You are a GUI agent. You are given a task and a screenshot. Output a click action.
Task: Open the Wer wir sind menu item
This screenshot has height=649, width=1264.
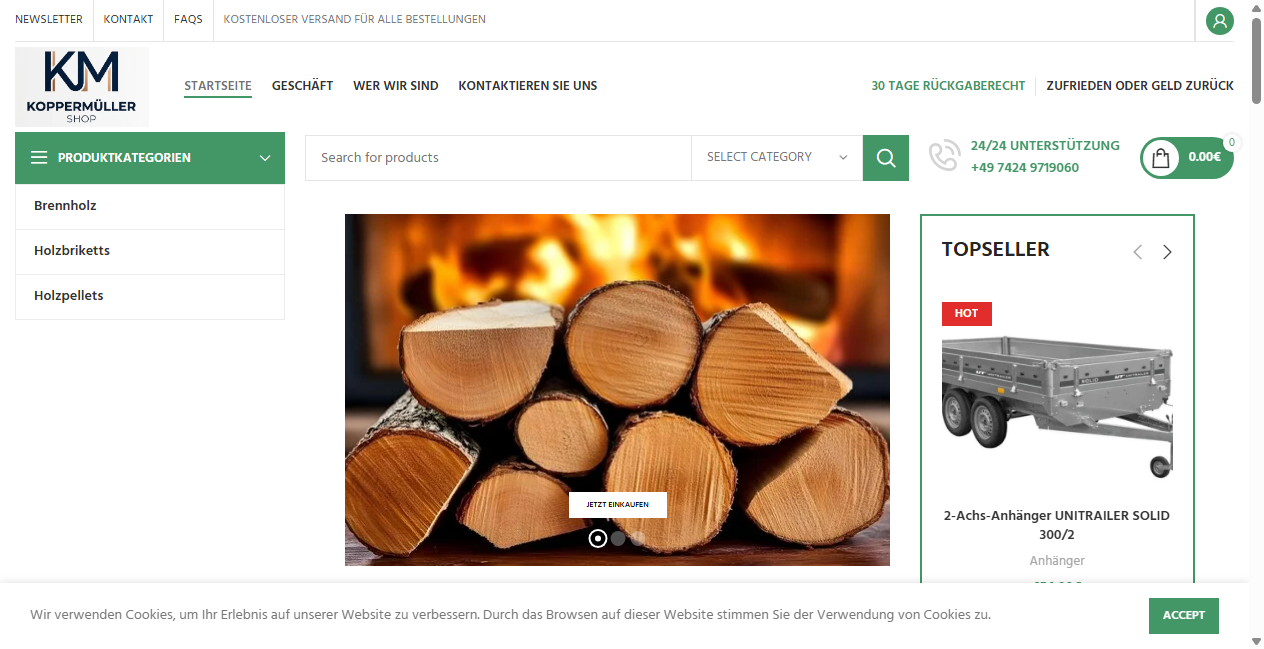pos(396,86)
